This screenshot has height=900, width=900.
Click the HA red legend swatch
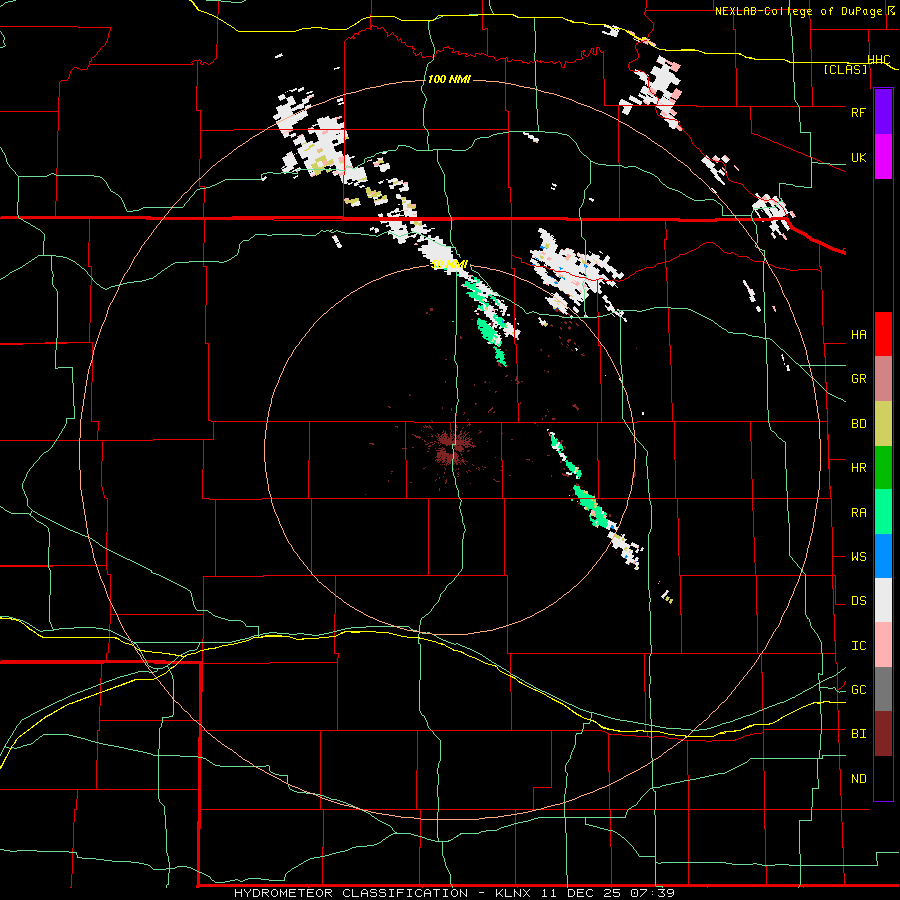883,334
